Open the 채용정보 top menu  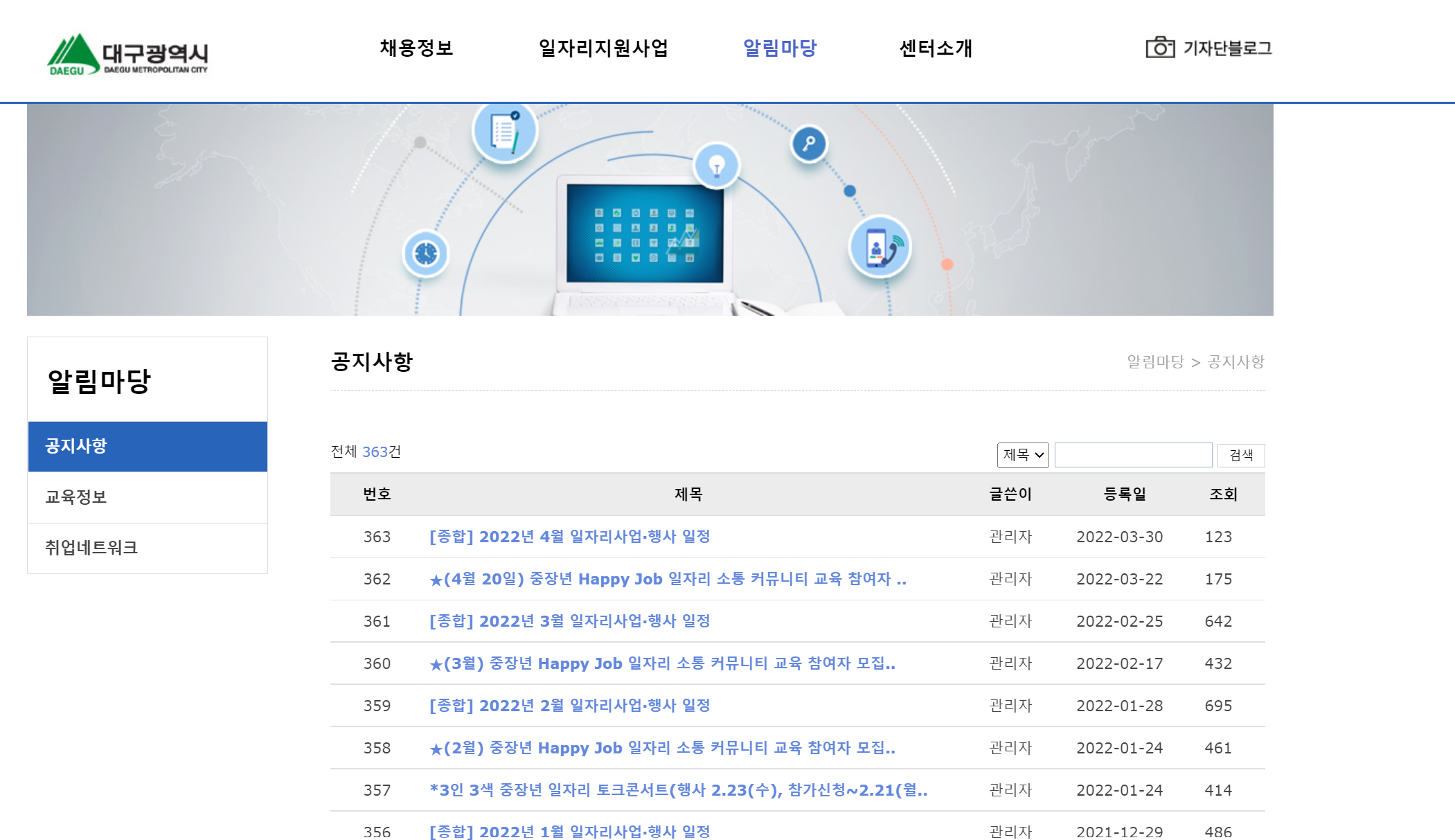[x=416, y=48]
